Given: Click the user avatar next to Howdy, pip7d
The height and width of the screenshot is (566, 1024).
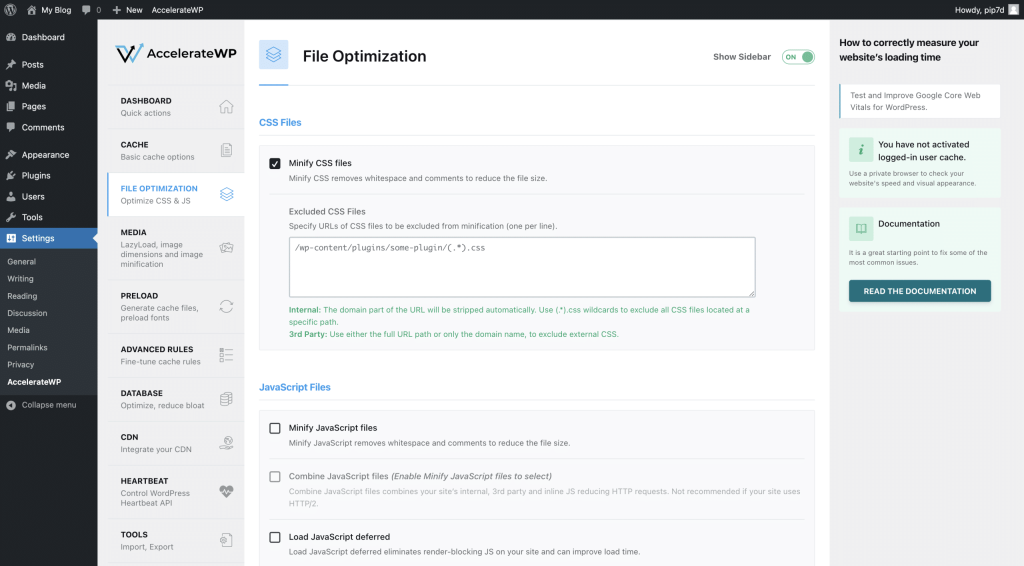Looking at the screenshot, I should tap(1014, 10).
